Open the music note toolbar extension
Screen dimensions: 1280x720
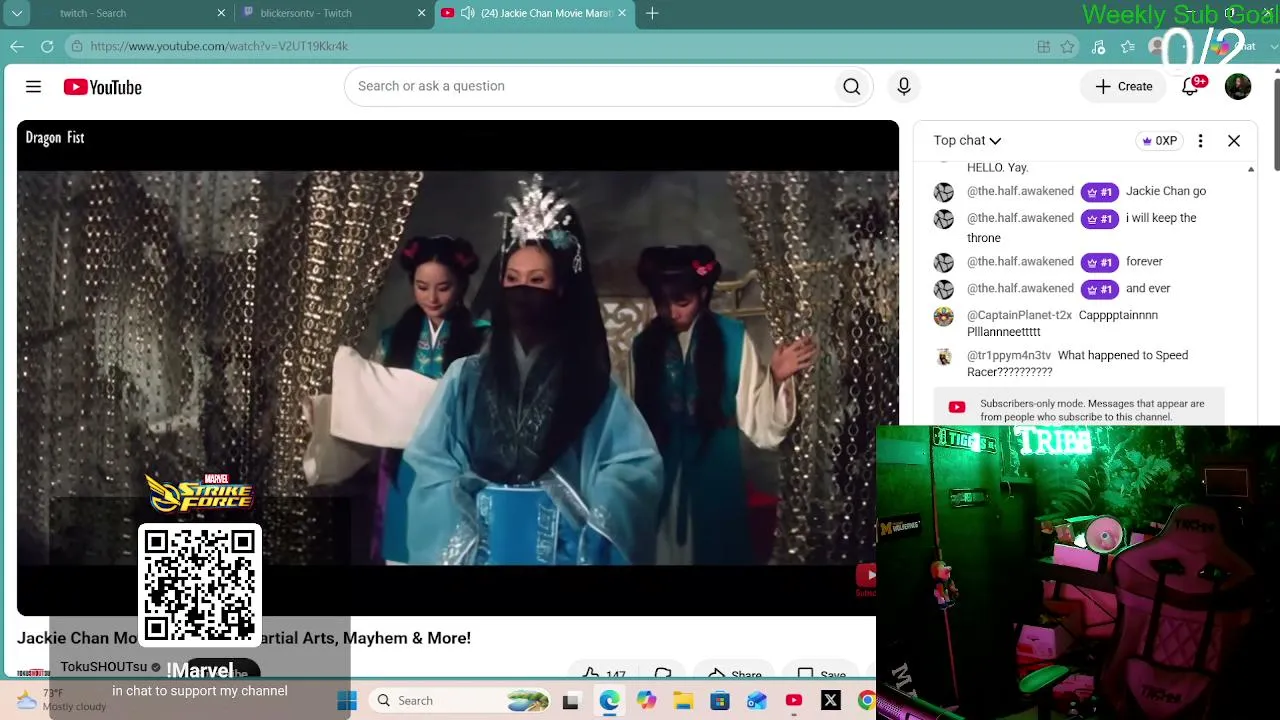tap(1098, 46)
